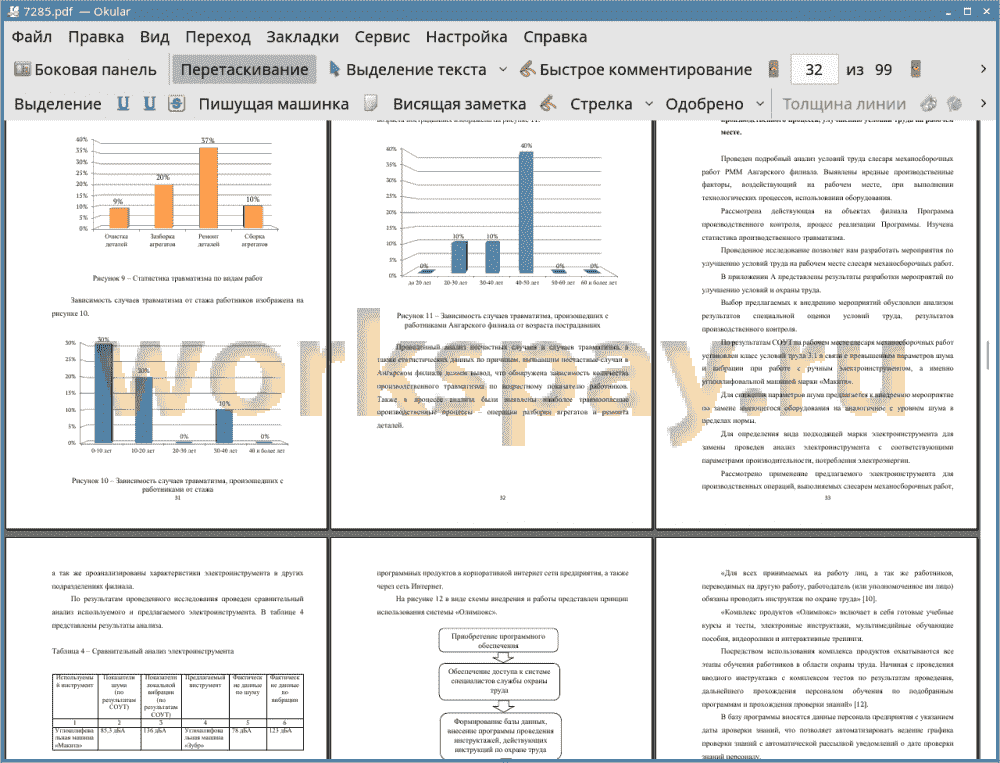The height and width of the screenshot is (763, 1000).
Task: Click the quick annotation pen icon
Action: [527, 70]
